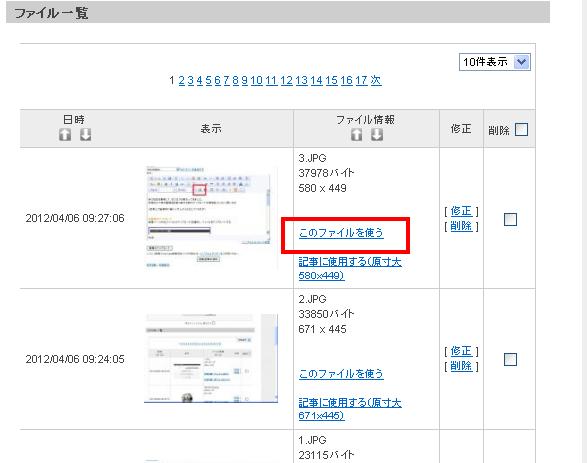The height and width of the screenshot is (463, 587).
Task: Select timestamp 2012/04/06 09:24:05
Action: pos(75,359)
